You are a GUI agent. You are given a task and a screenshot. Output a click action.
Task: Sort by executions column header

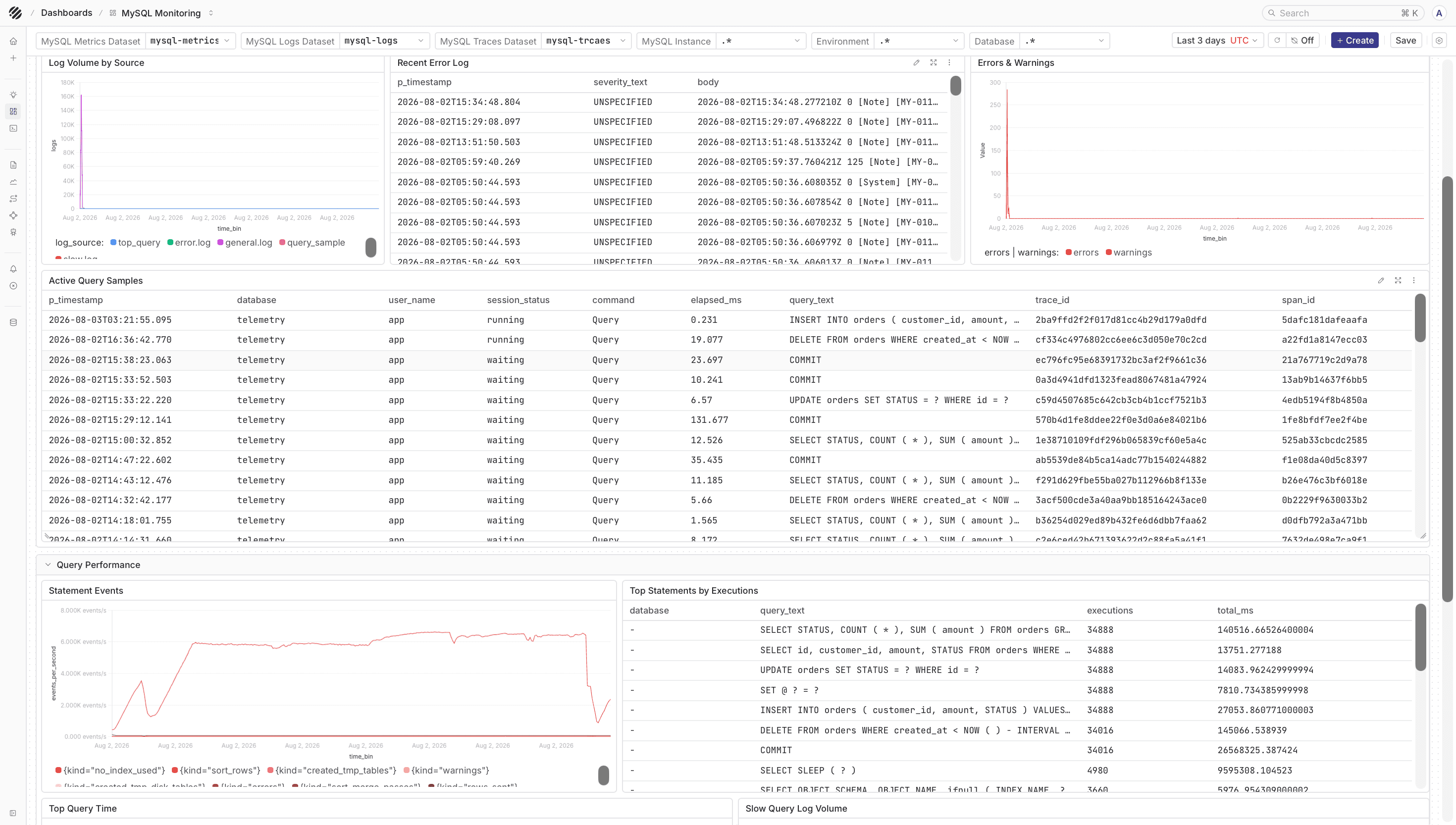(1109, 610)
